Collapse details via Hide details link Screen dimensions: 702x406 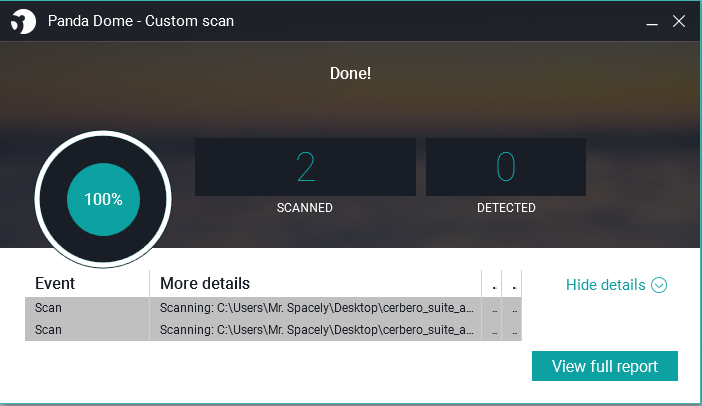pos(605,285)
